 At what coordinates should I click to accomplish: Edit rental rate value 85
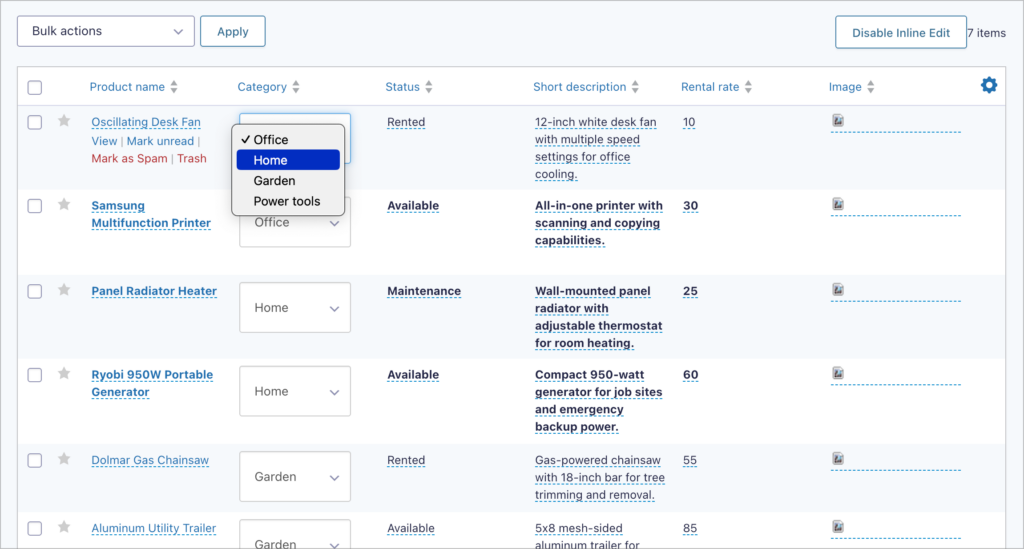click(x=690, y=528)
